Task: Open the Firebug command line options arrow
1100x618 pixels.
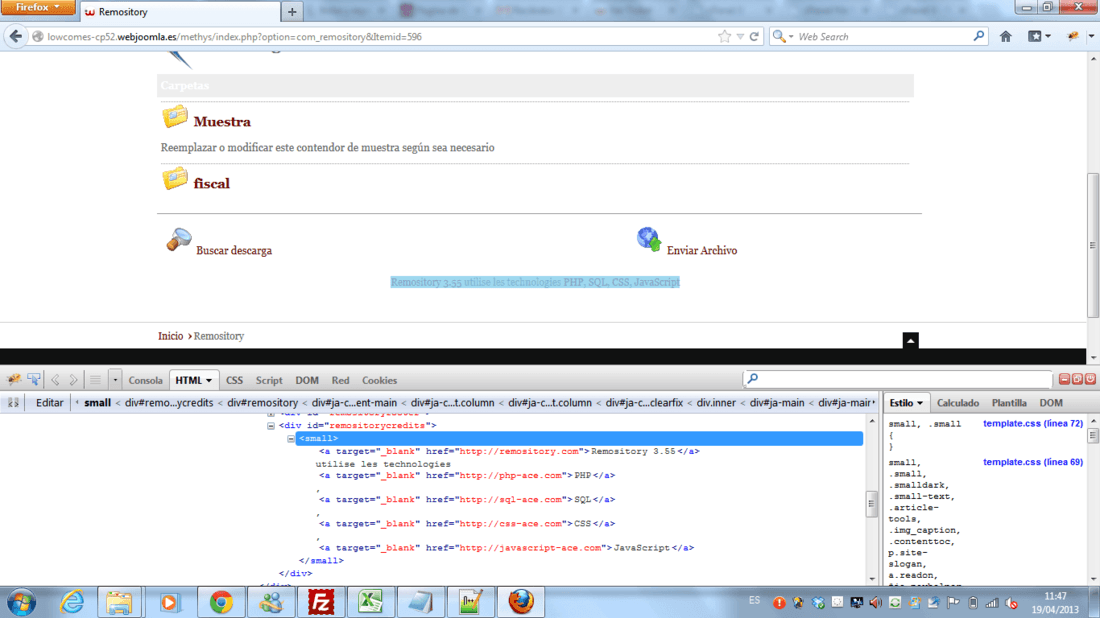Action: (x=115, y=379)
